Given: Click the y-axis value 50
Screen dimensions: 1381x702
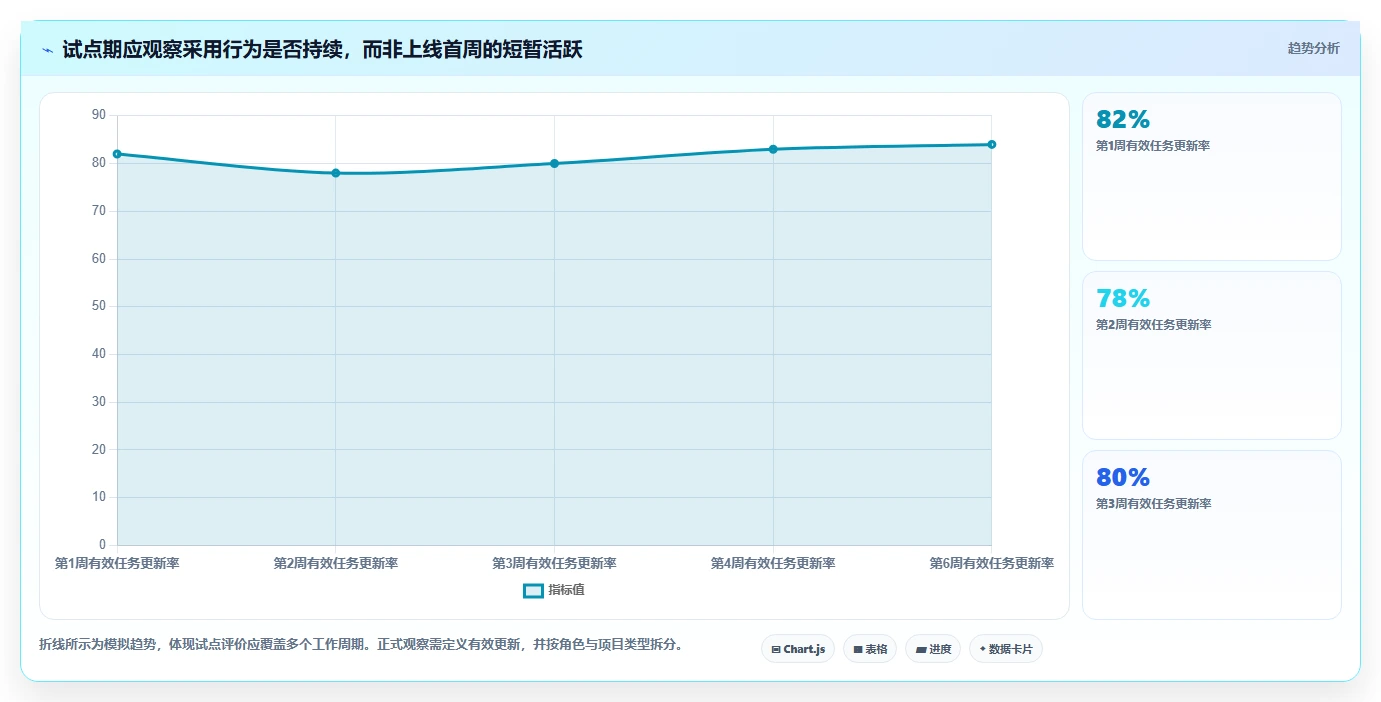Looking at the screenshot, I should [98, 306].
